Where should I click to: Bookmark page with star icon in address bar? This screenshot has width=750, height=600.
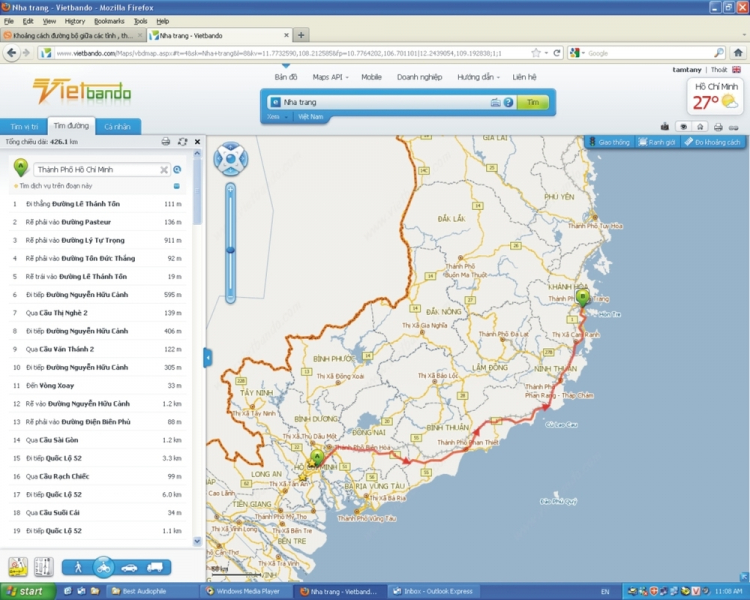pyautogui.click(x=536, y=53)
